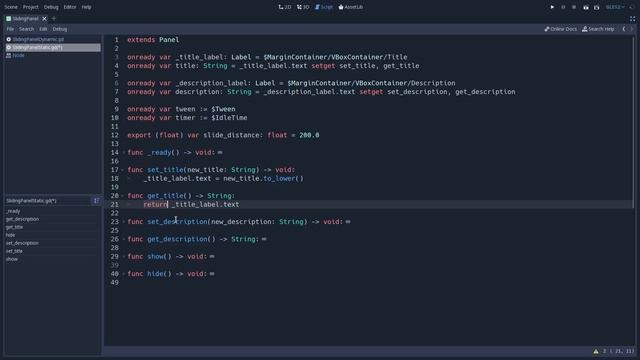Switch to the 3D workspace
Screen dimensions: 640x360
[303, 7]
